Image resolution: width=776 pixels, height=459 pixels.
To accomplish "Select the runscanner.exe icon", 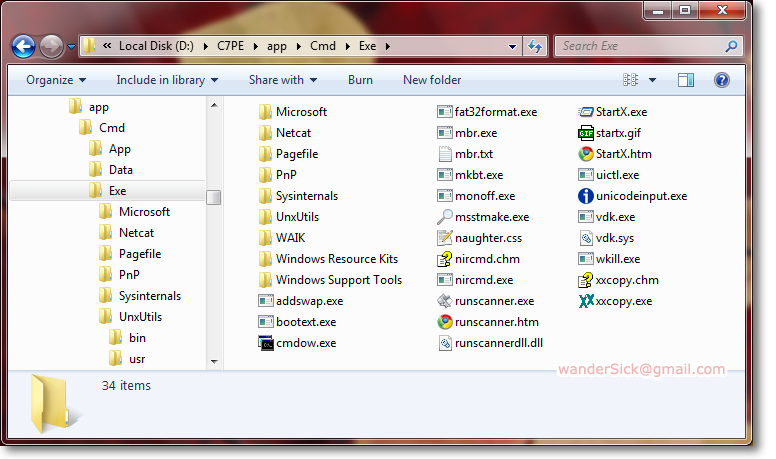I will pos(445,301).
